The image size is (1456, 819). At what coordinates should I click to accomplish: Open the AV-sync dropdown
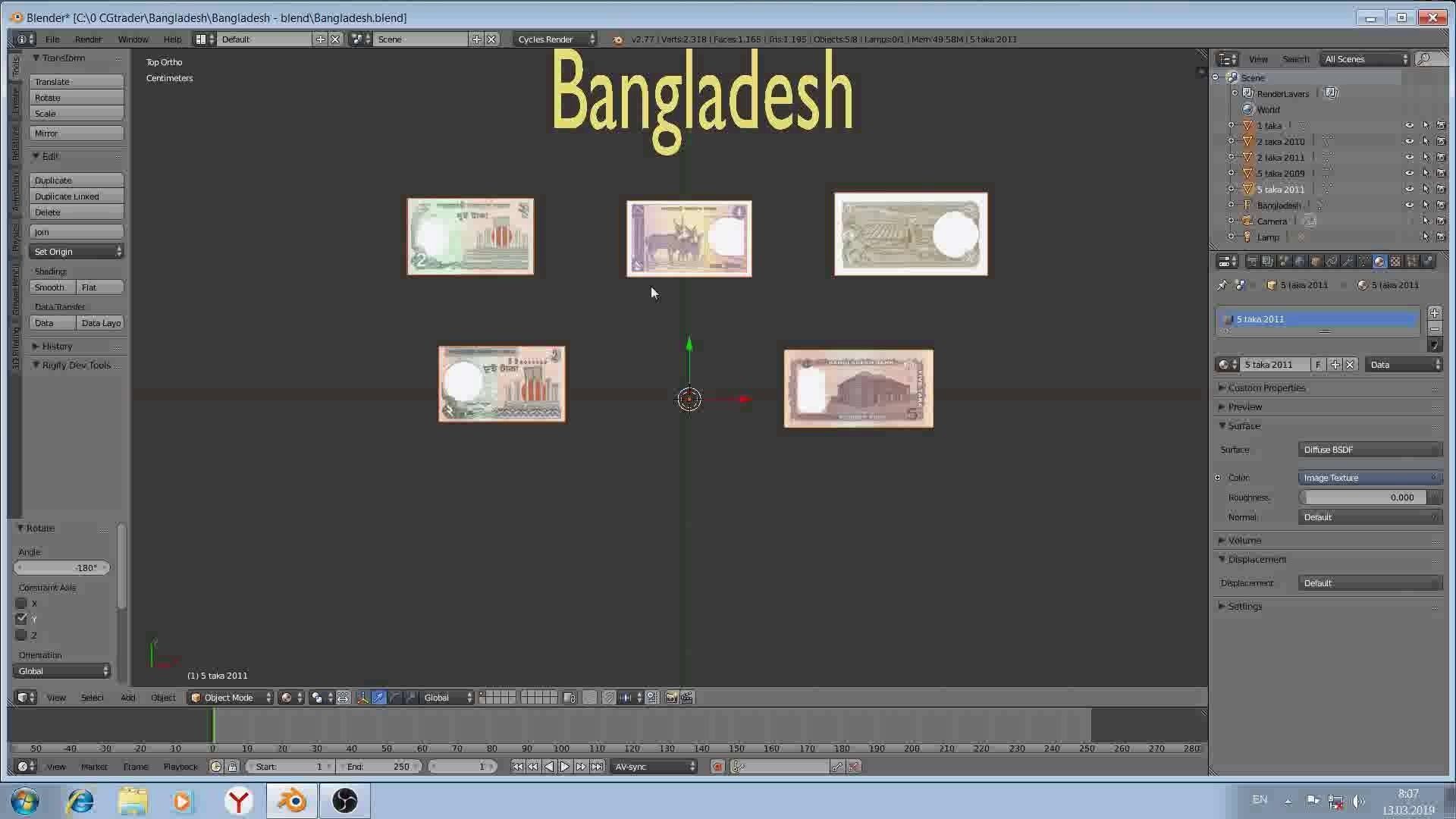654,767
